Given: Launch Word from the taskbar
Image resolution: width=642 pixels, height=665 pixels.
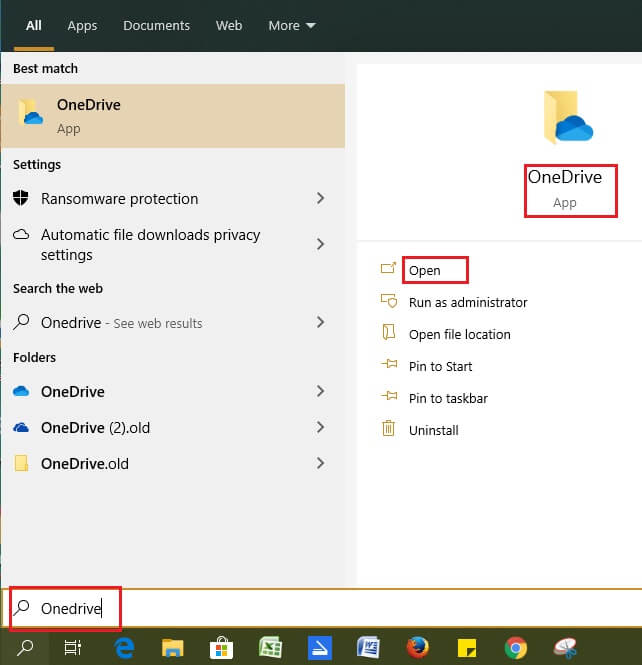Looking at the screenshot, I should tap(368, 648).
